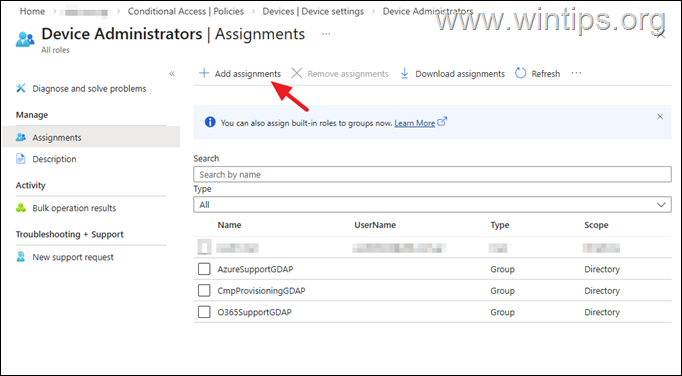This screenshot has height=376, width=682.
Task: Open Diagnose and solve problems
Action: coord(89,89)
